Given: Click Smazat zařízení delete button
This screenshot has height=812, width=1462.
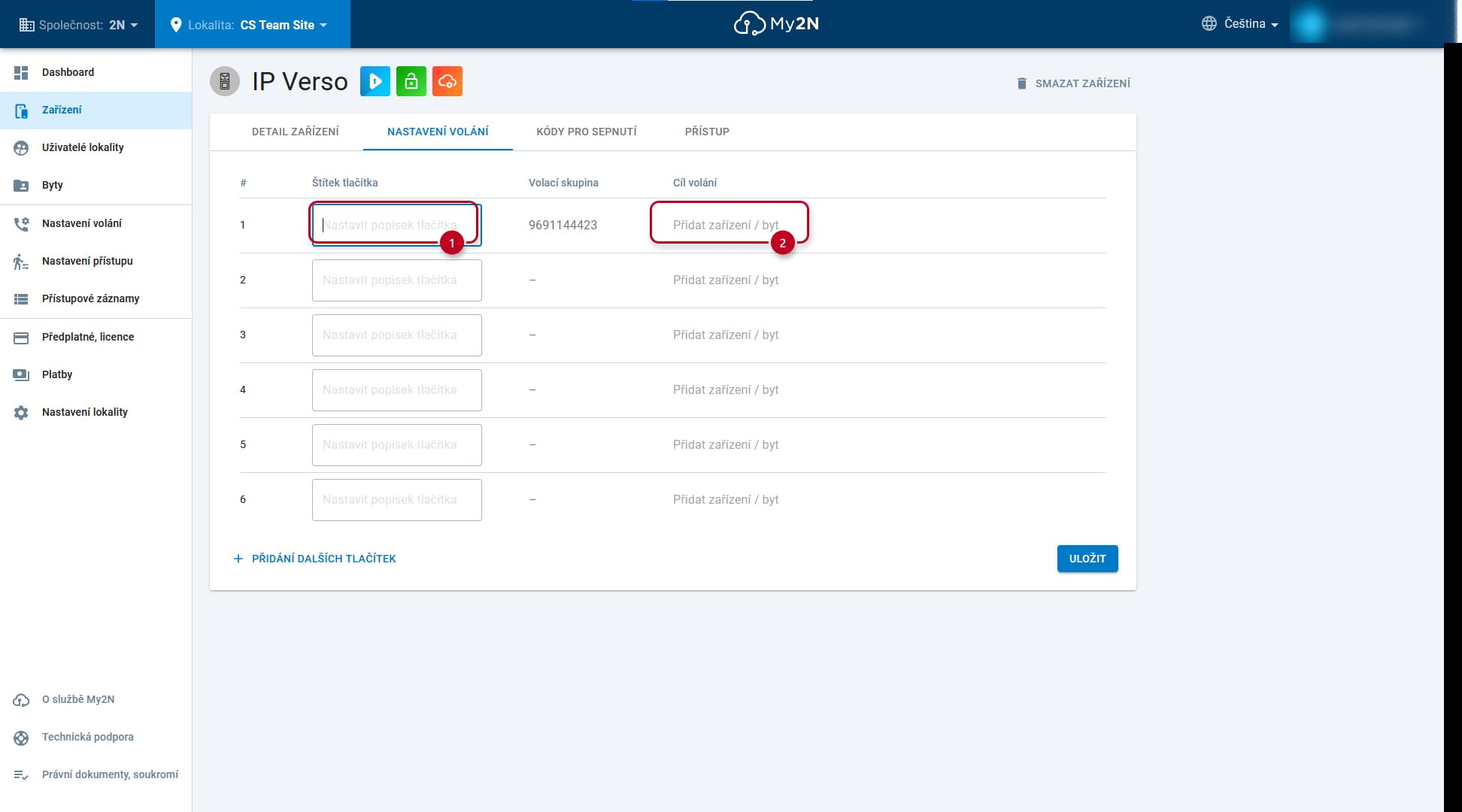Looking at the screenshot, I should [1073, 83].
